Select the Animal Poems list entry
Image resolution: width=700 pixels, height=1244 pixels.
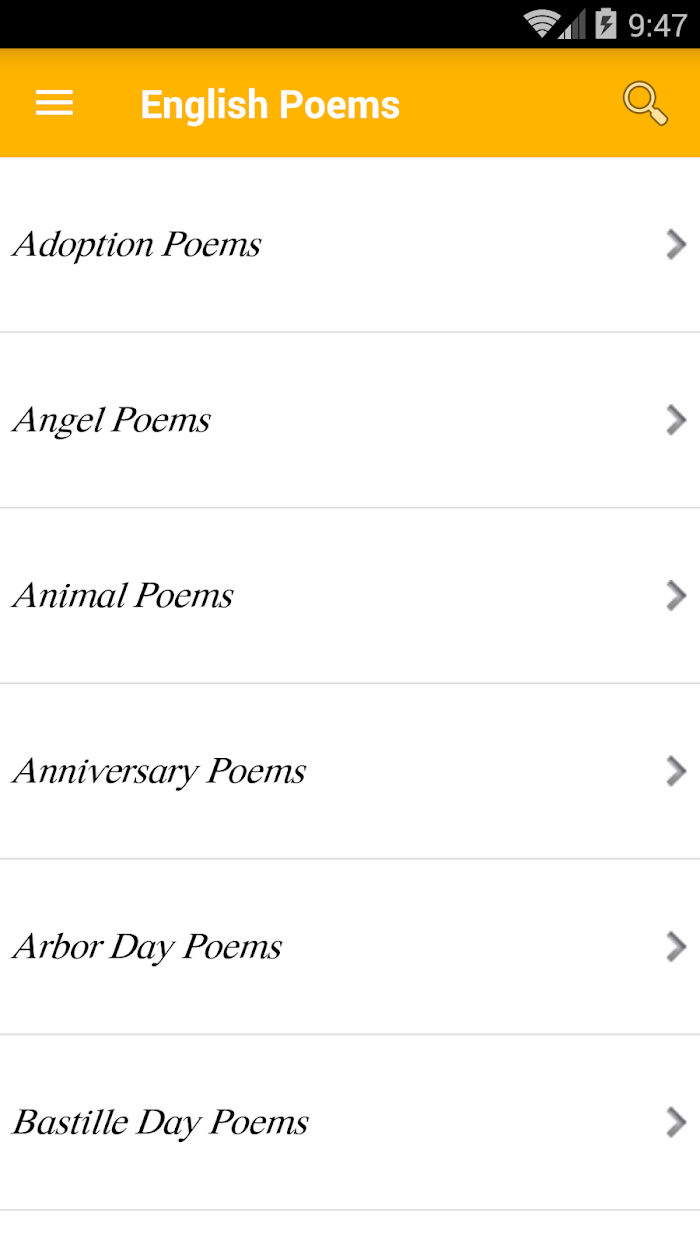tap(350, 596)
